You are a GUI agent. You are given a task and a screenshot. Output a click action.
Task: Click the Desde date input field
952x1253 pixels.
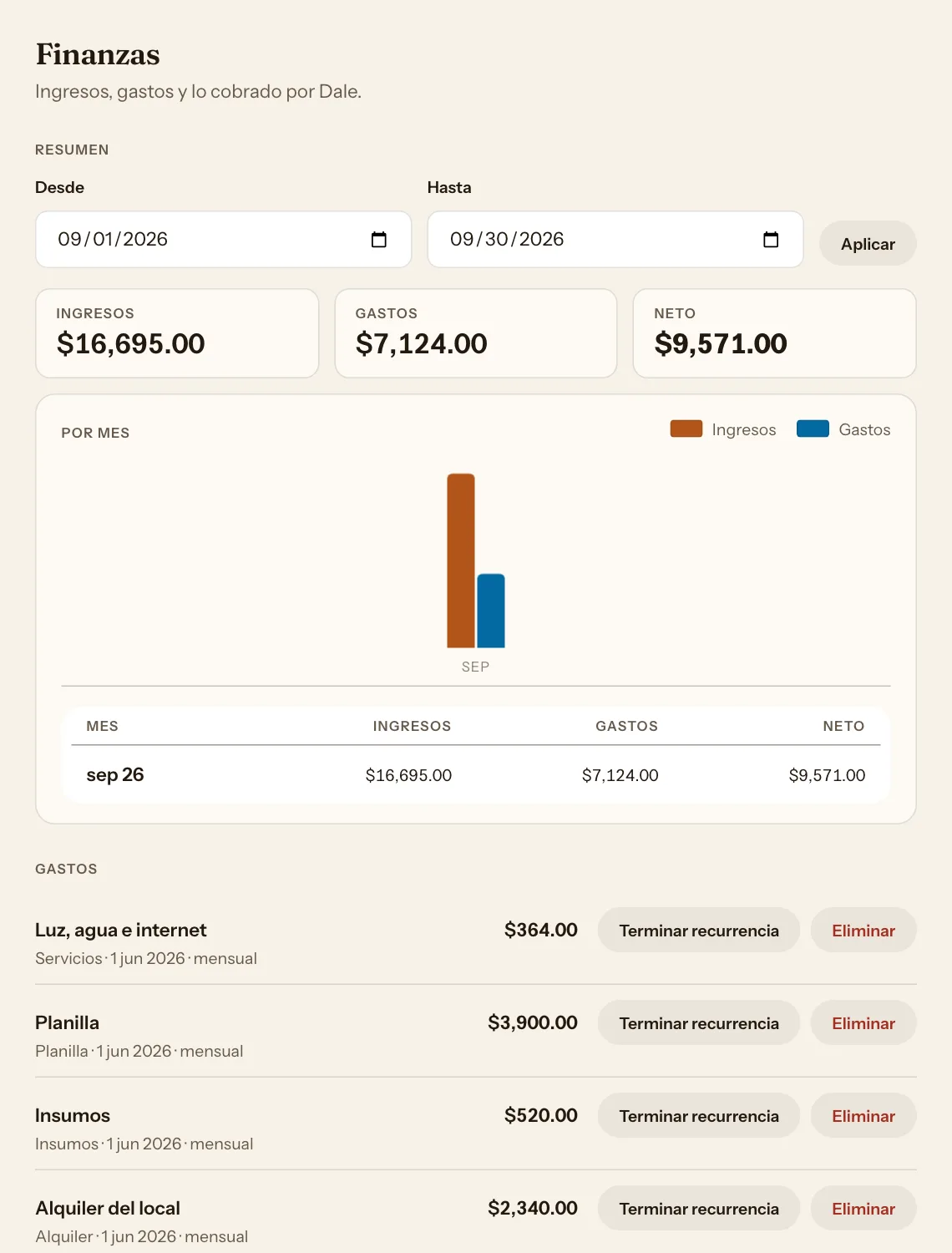click(224, 240)
